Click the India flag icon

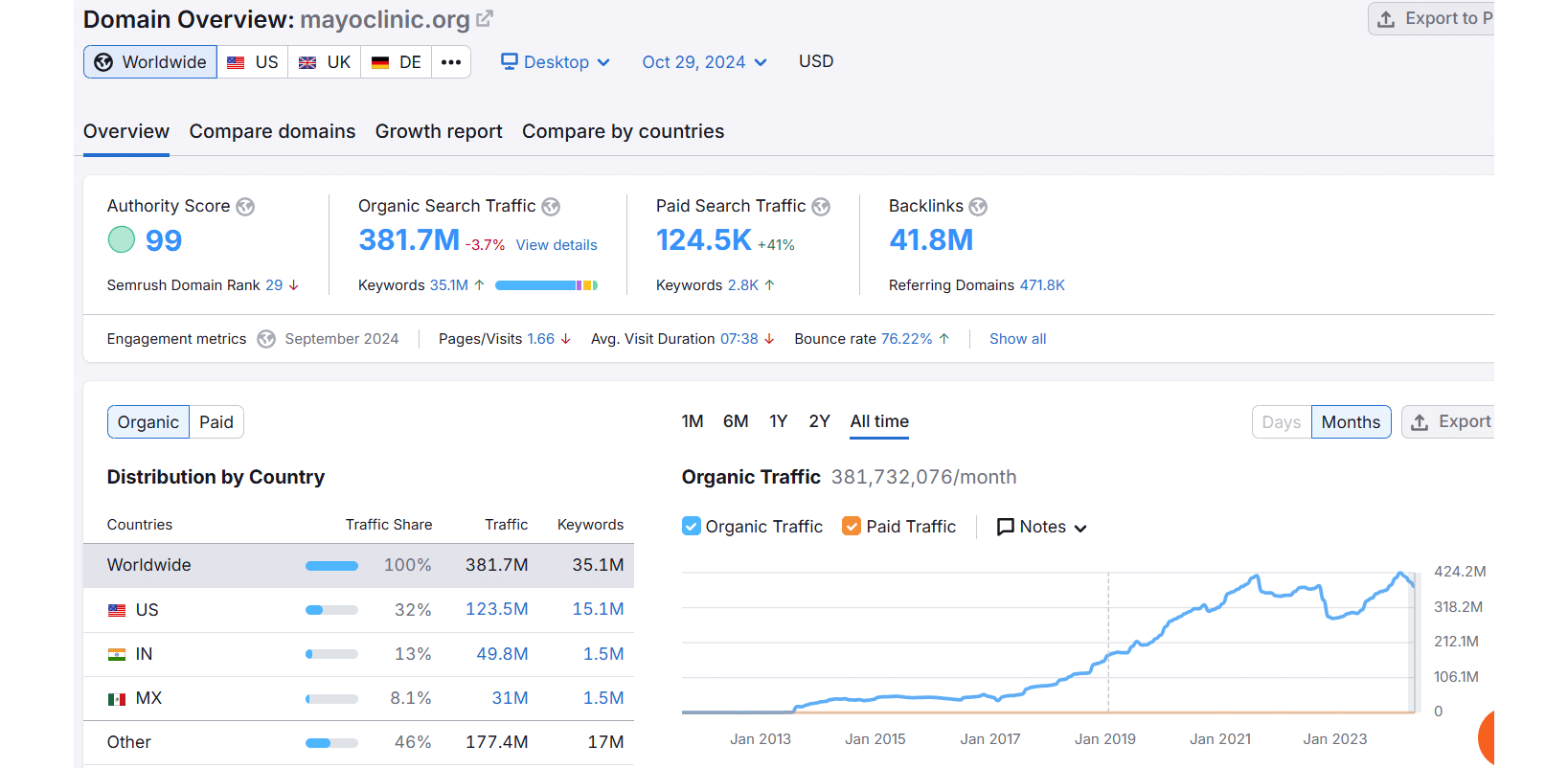(x=117, y=655)
